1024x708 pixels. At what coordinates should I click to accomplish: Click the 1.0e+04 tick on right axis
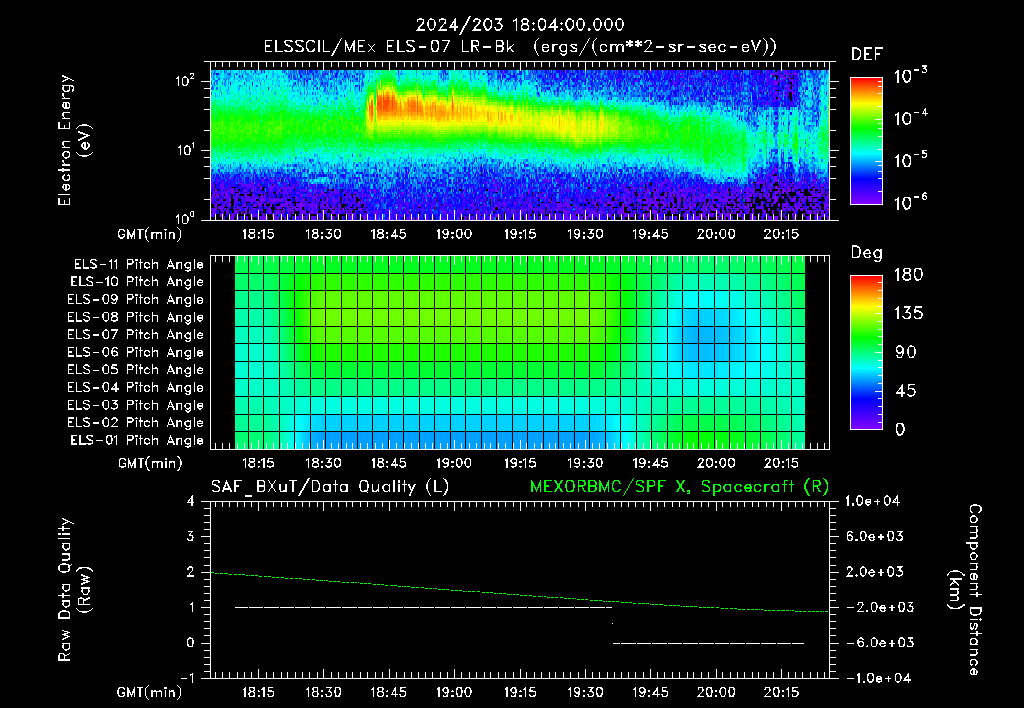pyautogui.click(x=872, y=502)
